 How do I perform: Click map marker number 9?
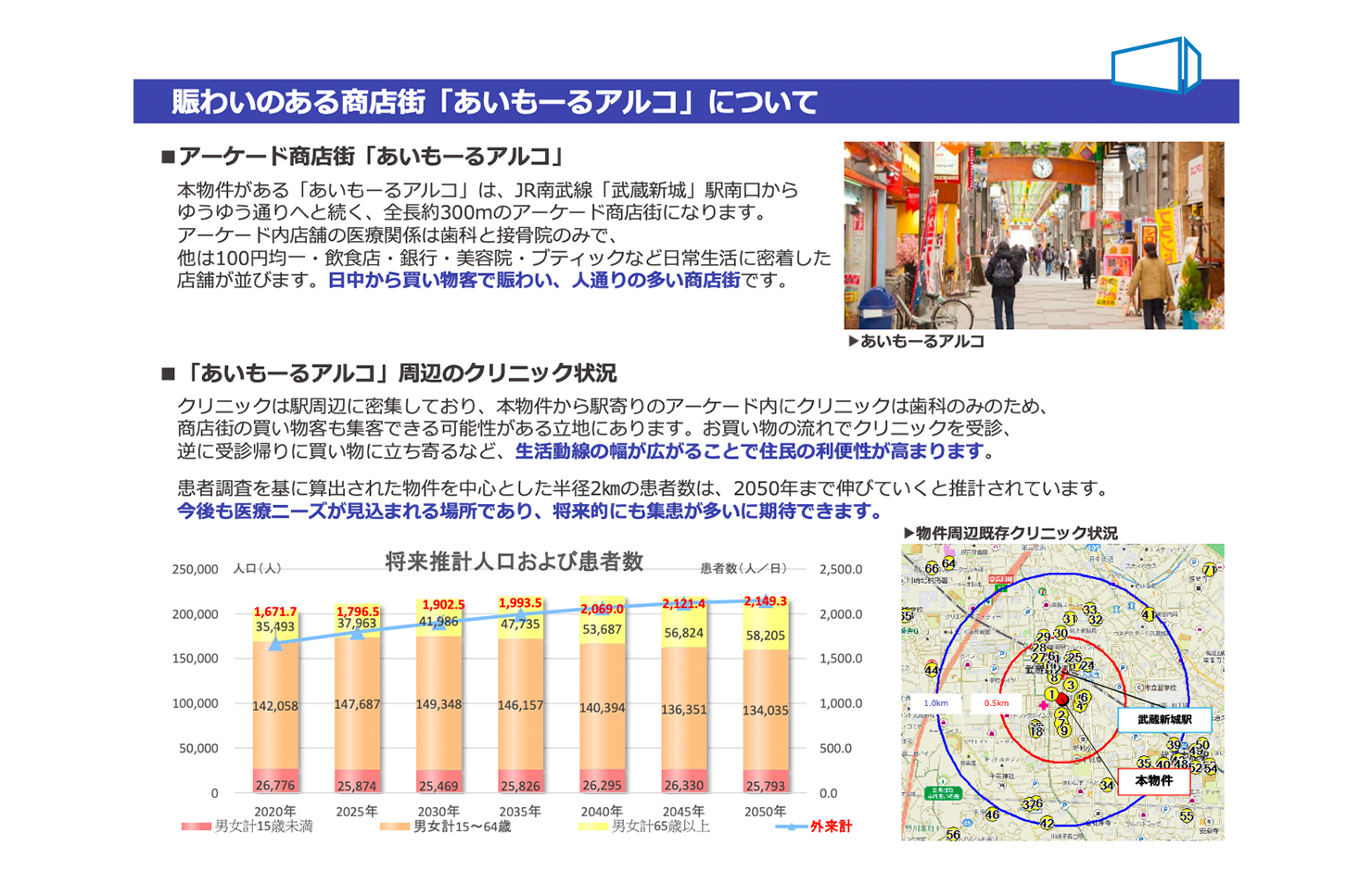click(1064, 730)
